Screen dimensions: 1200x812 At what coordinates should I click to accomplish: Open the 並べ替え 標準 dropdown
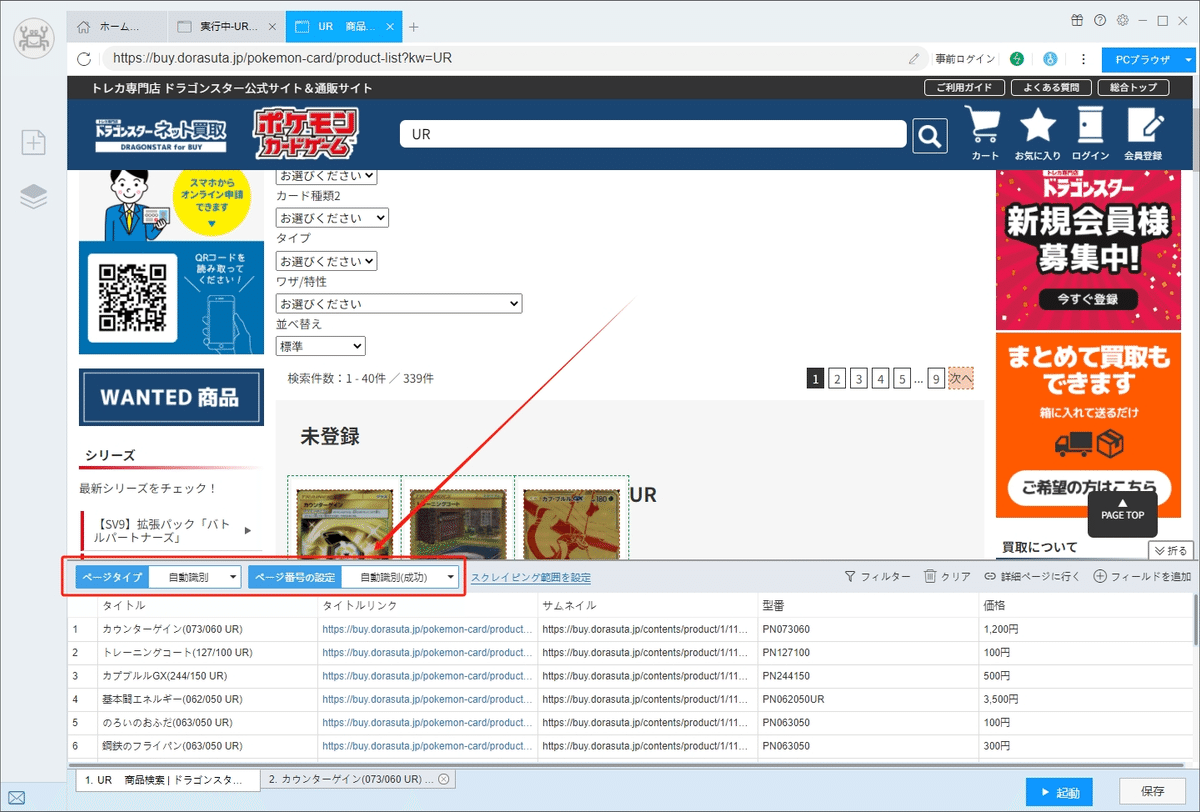pos(321,346)
